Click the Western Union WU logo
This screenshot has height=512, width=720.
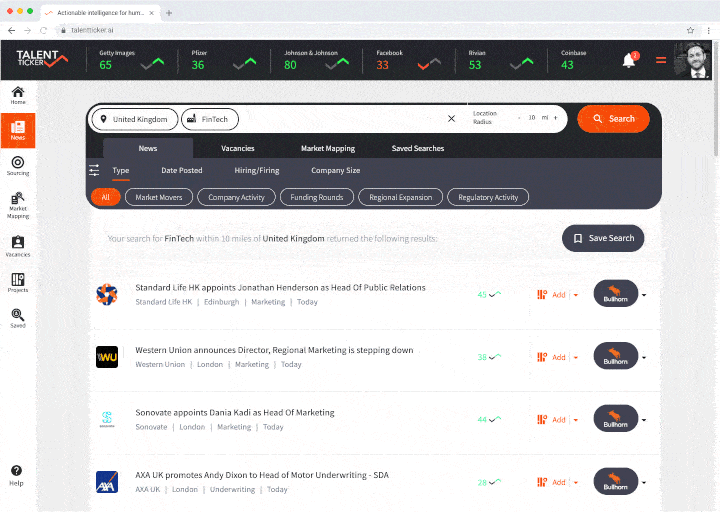tap(107, 357)
